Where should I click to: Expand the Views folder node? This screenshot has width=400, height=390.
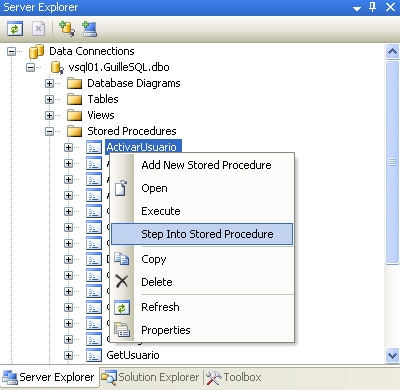click(49, 115)
